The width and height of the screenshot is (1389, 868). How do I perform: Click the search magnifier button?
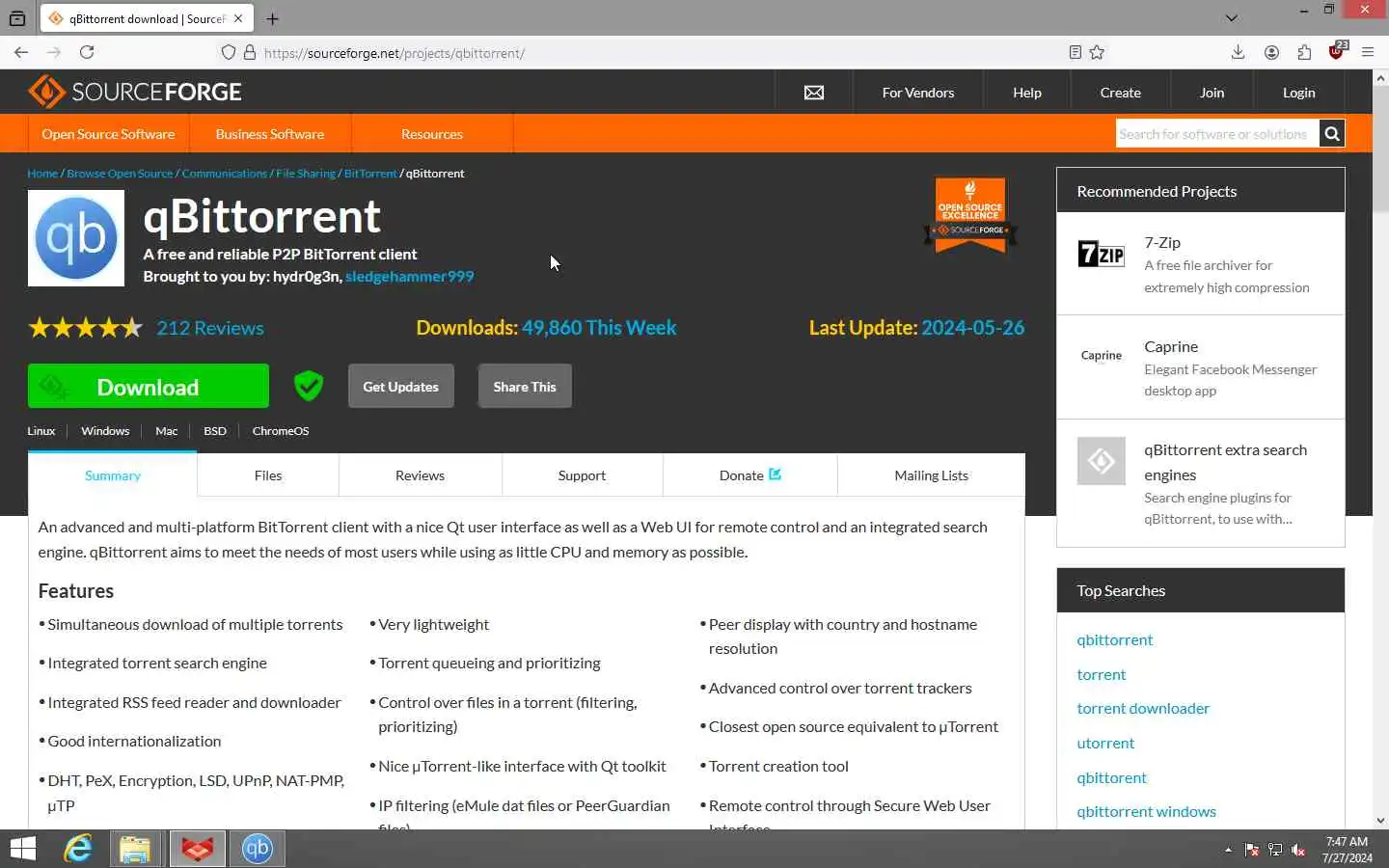tap(1332, 134)
